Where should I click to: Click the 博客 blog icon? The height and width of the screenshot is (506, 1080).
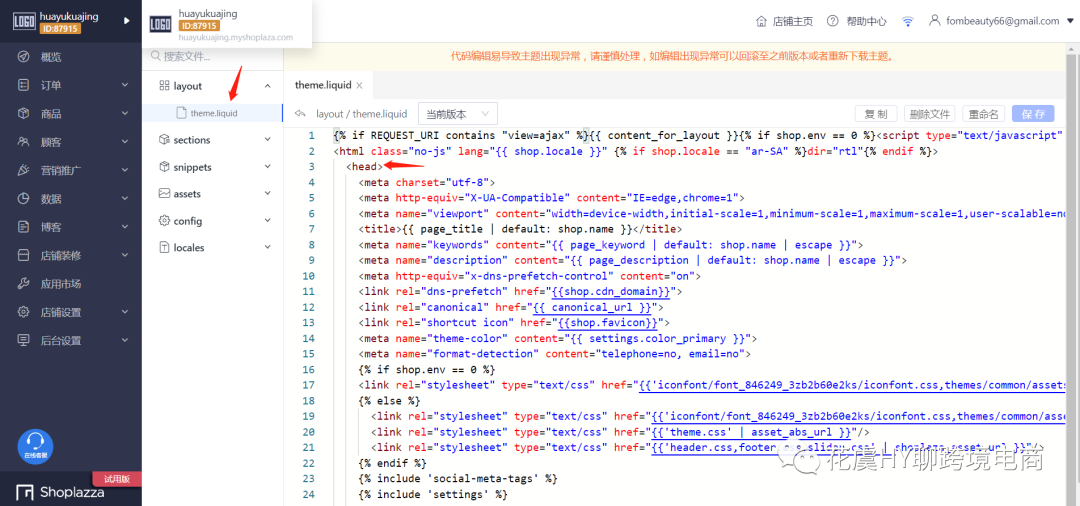click(x=24, y=226)
